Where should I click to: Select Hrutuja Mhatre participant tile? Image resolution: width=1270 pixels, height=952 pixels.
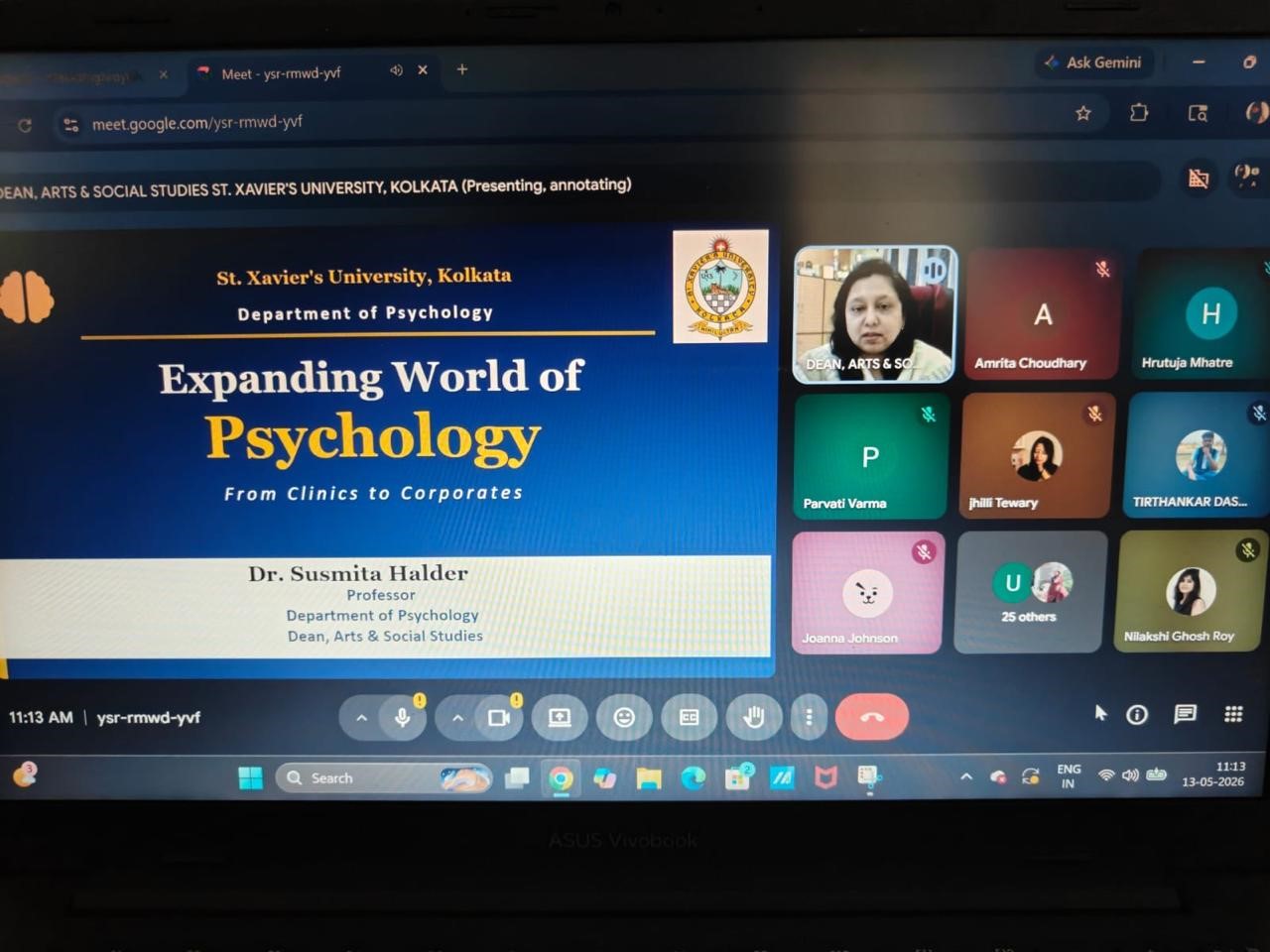click(x=1203, y=312)
